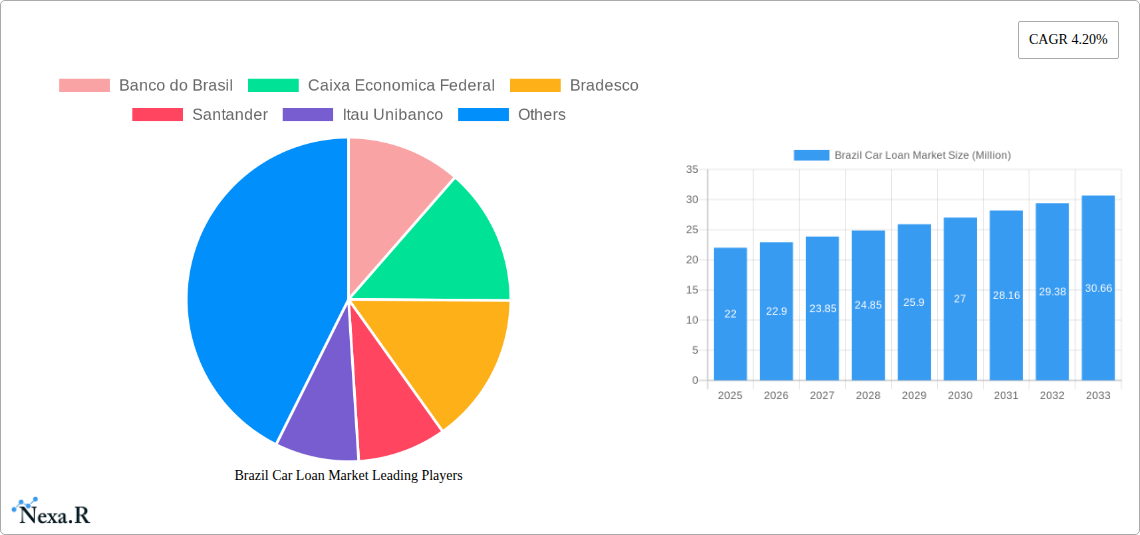Click the 2030 bar with value 27
The width and height of the screenshot is (1140, 535).
coord(960,299)
